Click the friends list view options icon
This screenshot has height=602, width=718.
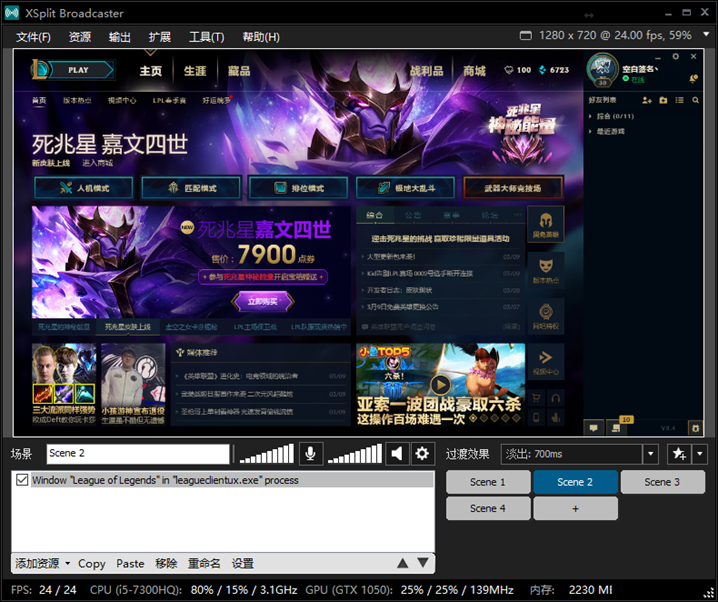point(680,100)
